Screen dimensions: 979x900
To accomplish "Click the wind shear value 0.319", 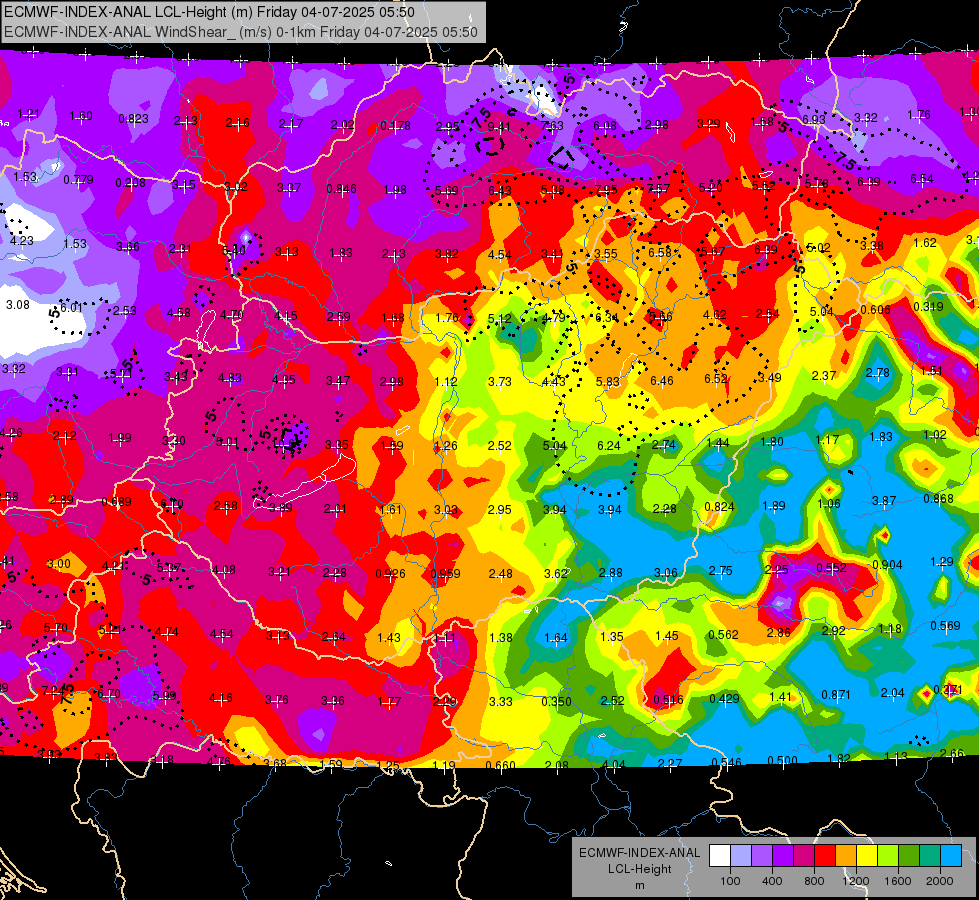I will (928, 306).
